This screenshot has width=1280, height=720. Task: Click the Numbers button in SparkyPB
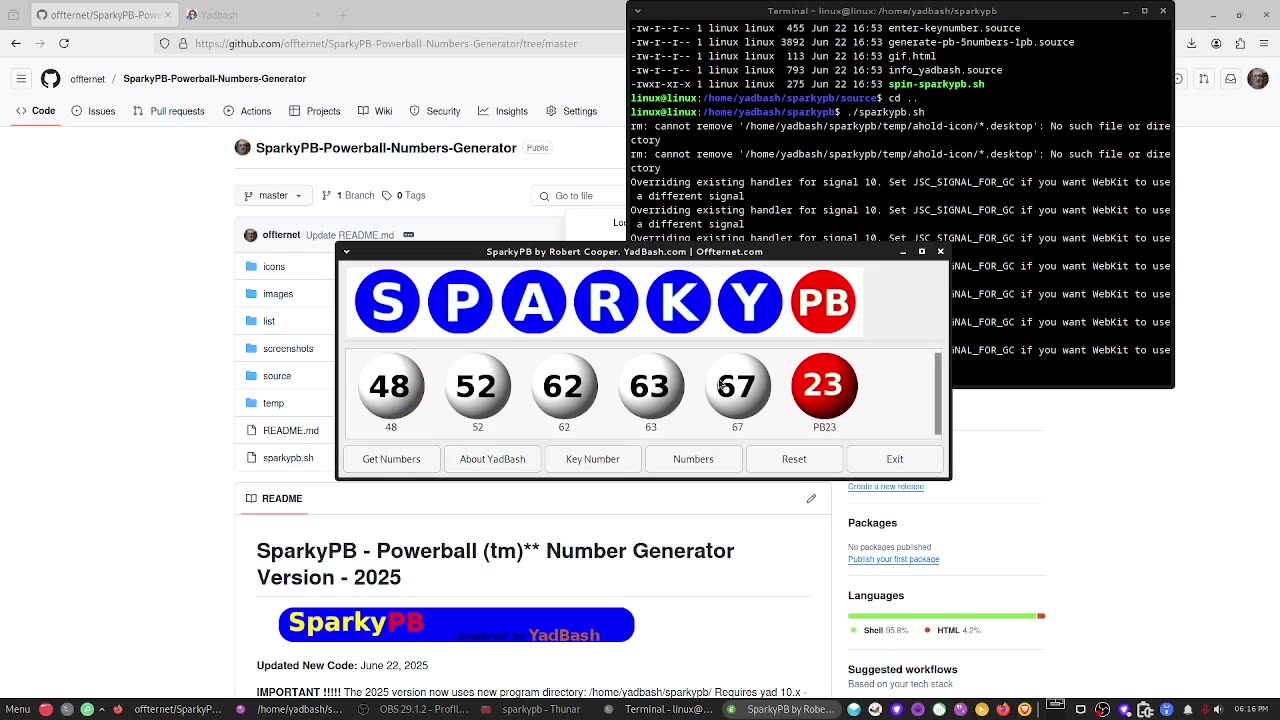point(693,459)
